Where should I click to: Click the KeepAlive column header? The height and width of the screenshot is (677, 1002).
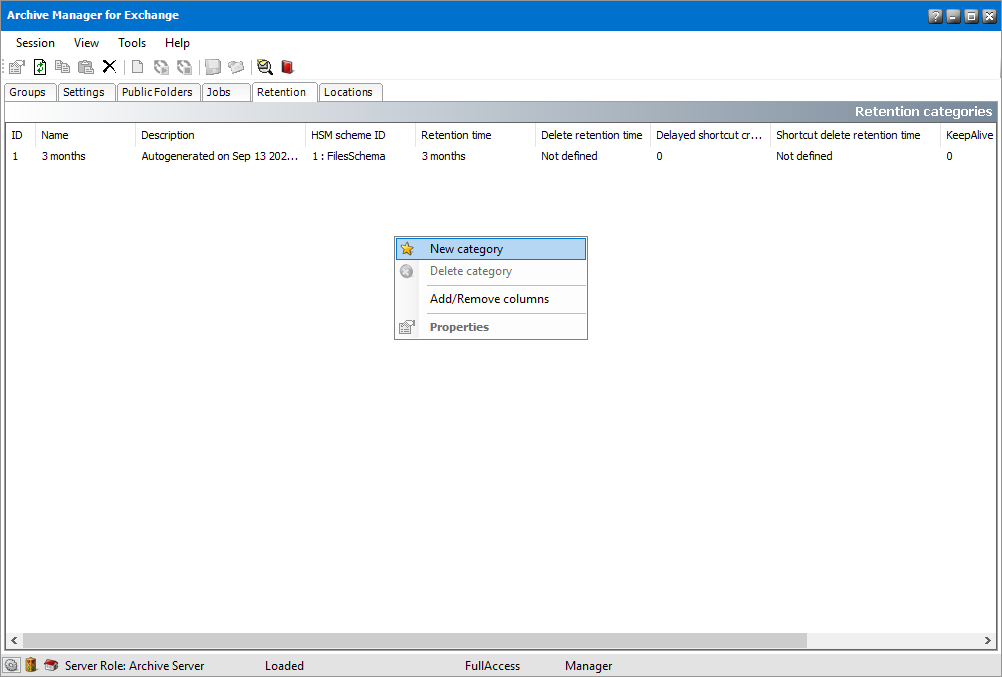968,135
